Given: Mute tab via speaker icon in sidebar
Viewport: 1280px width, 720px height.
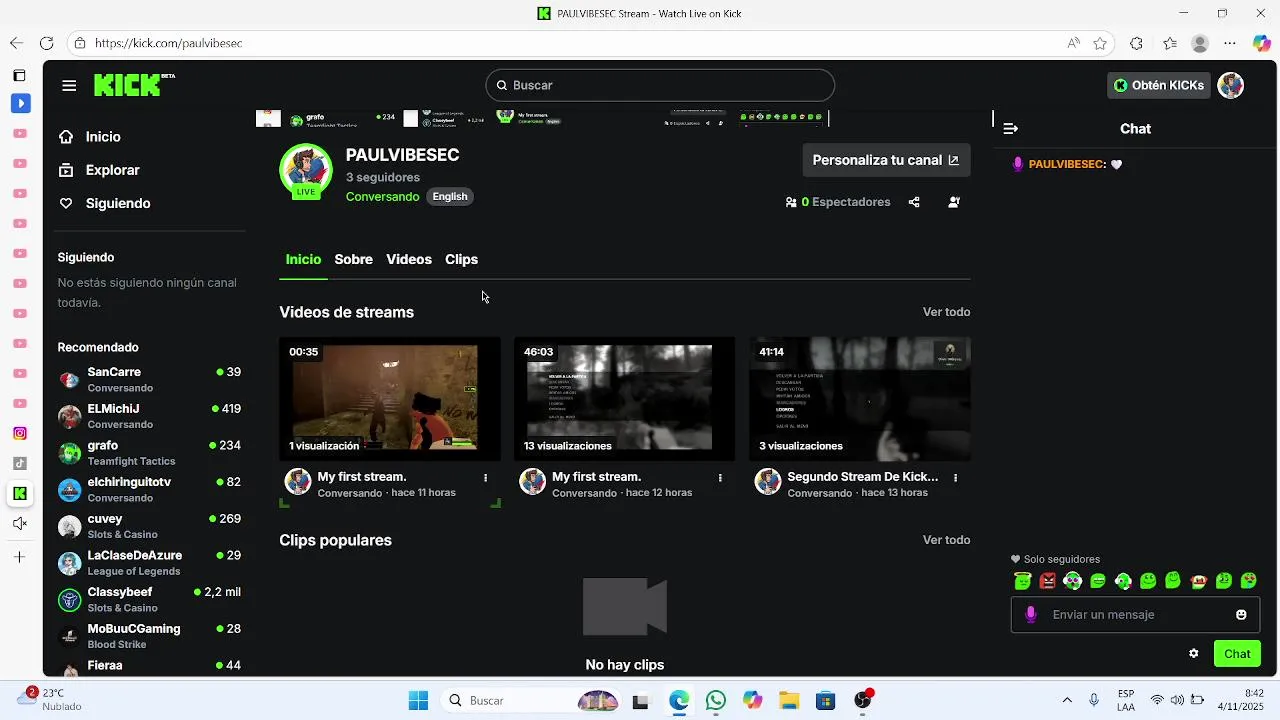Looking at the screenshot, I should click(x=20, y=524).
